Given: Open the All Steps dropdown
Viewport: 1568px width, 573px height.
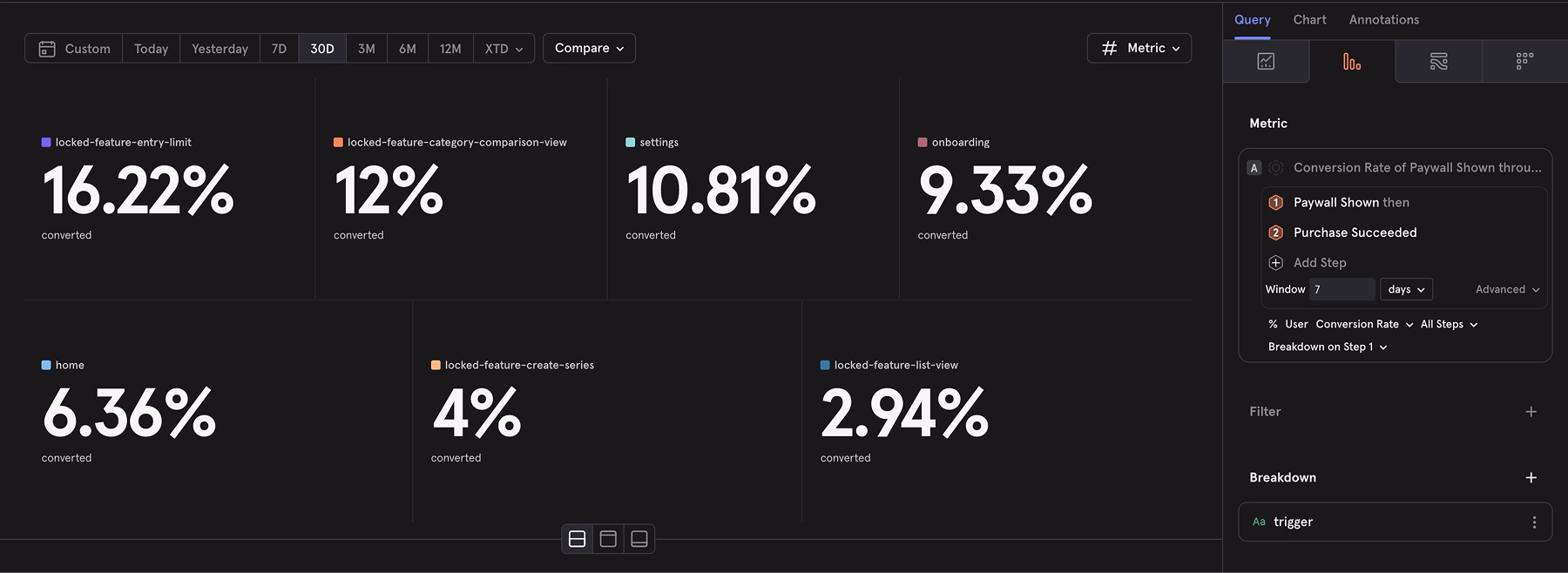Looking at the screenshot, I should (x=1449, y=324).
